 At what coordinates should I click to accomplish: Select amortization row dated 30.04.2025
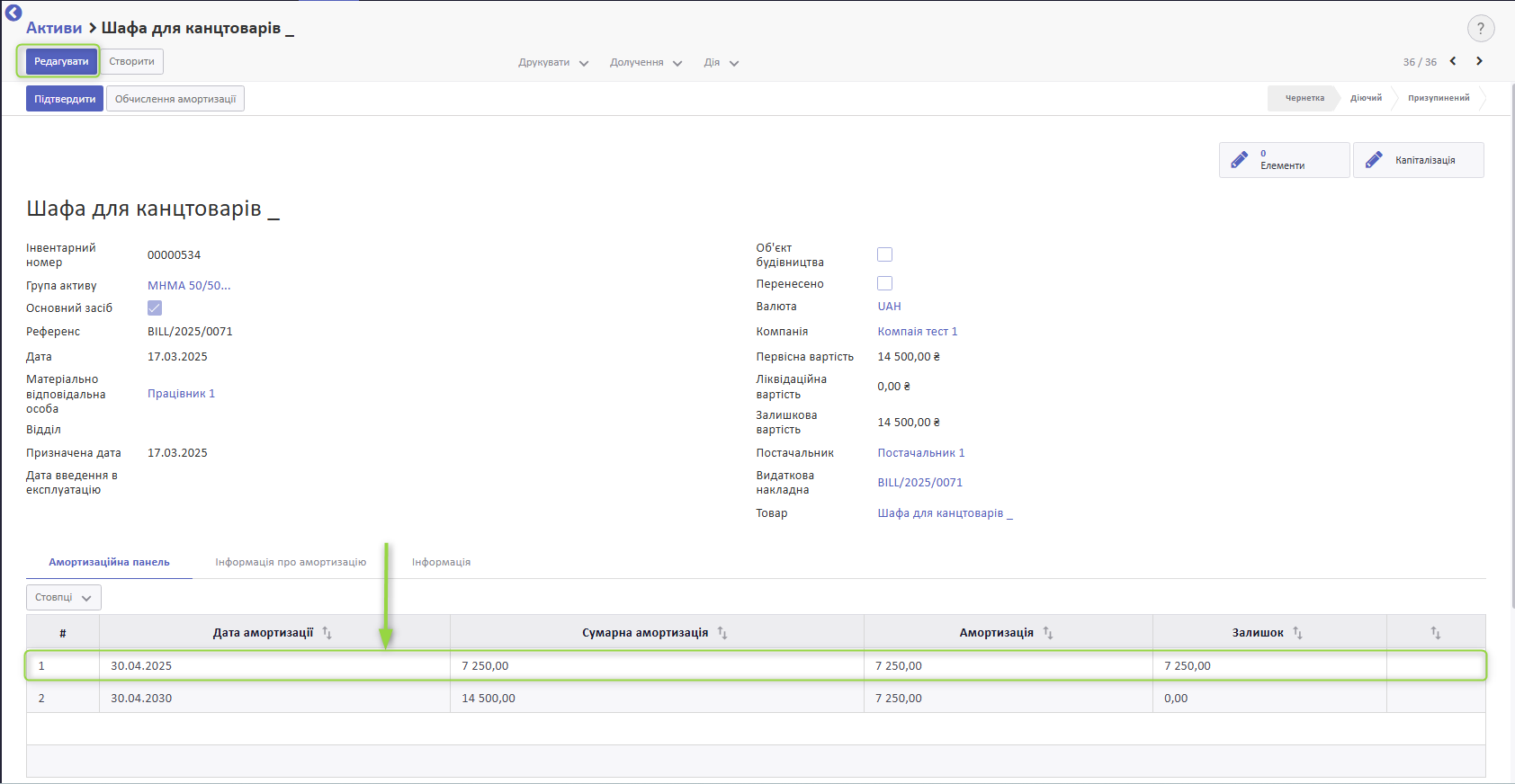point(756,665)
